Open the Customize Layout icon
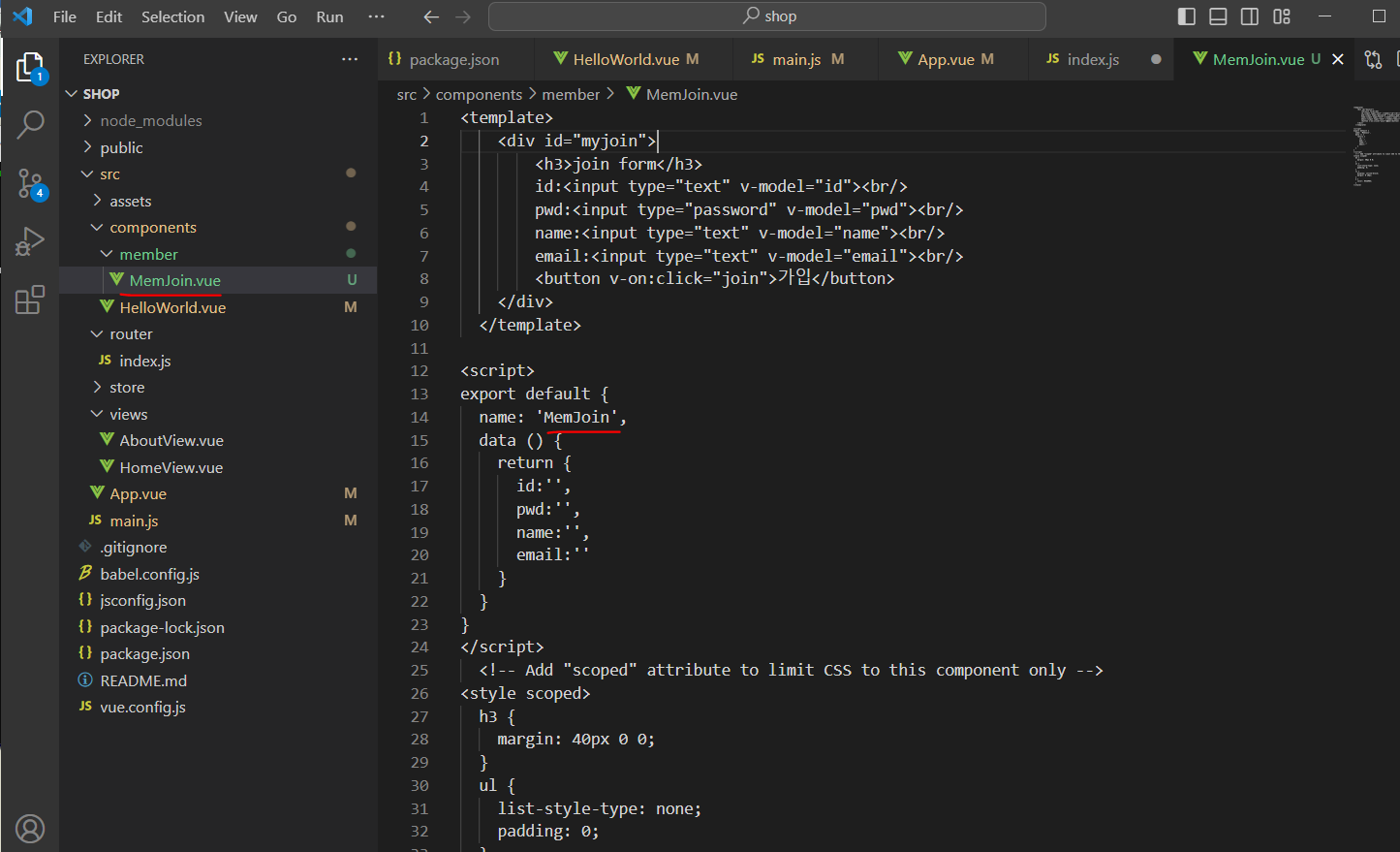Image resolution: width=1400 pixels, height=852 pixels. (x=1282, y=16)
